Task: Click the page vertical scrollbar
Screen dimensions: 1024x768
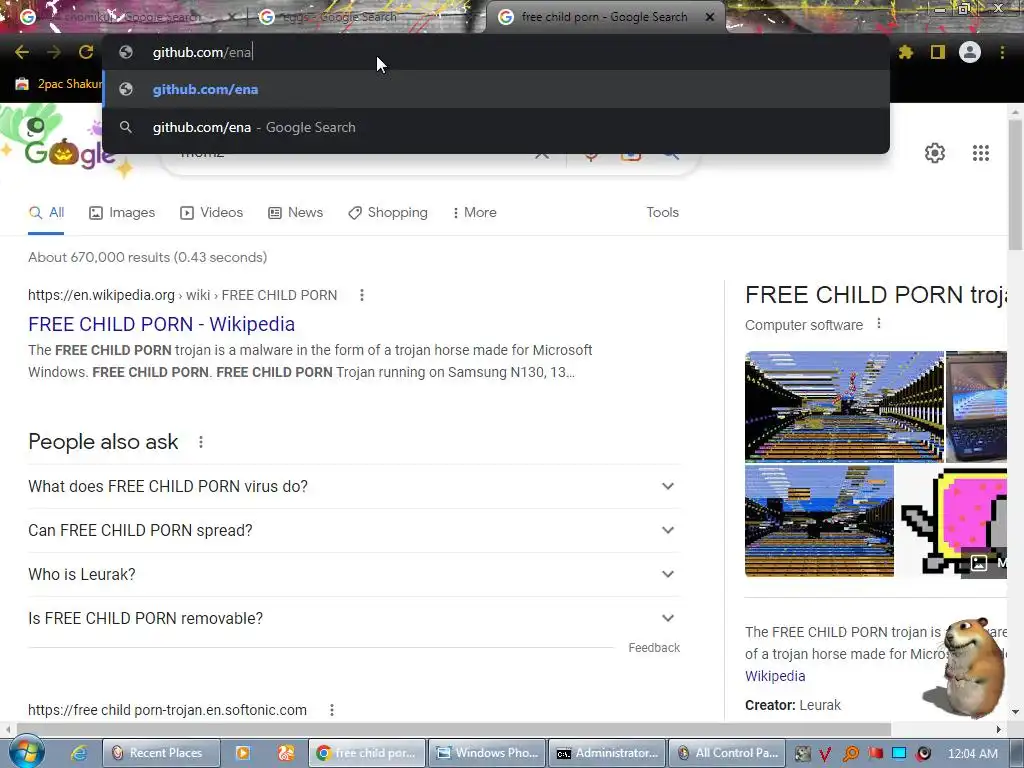Action: (x=1015, y=184)
